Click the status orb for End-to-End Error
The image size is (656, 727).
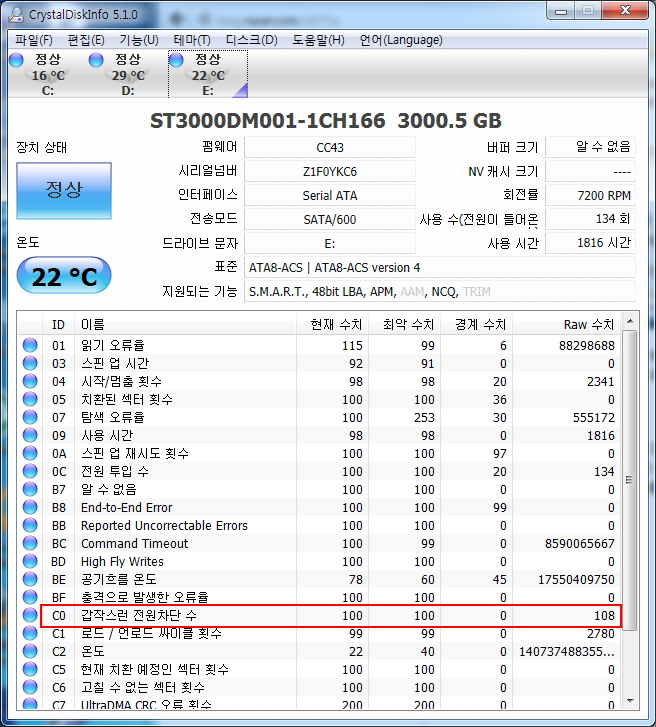click(30, 507)
